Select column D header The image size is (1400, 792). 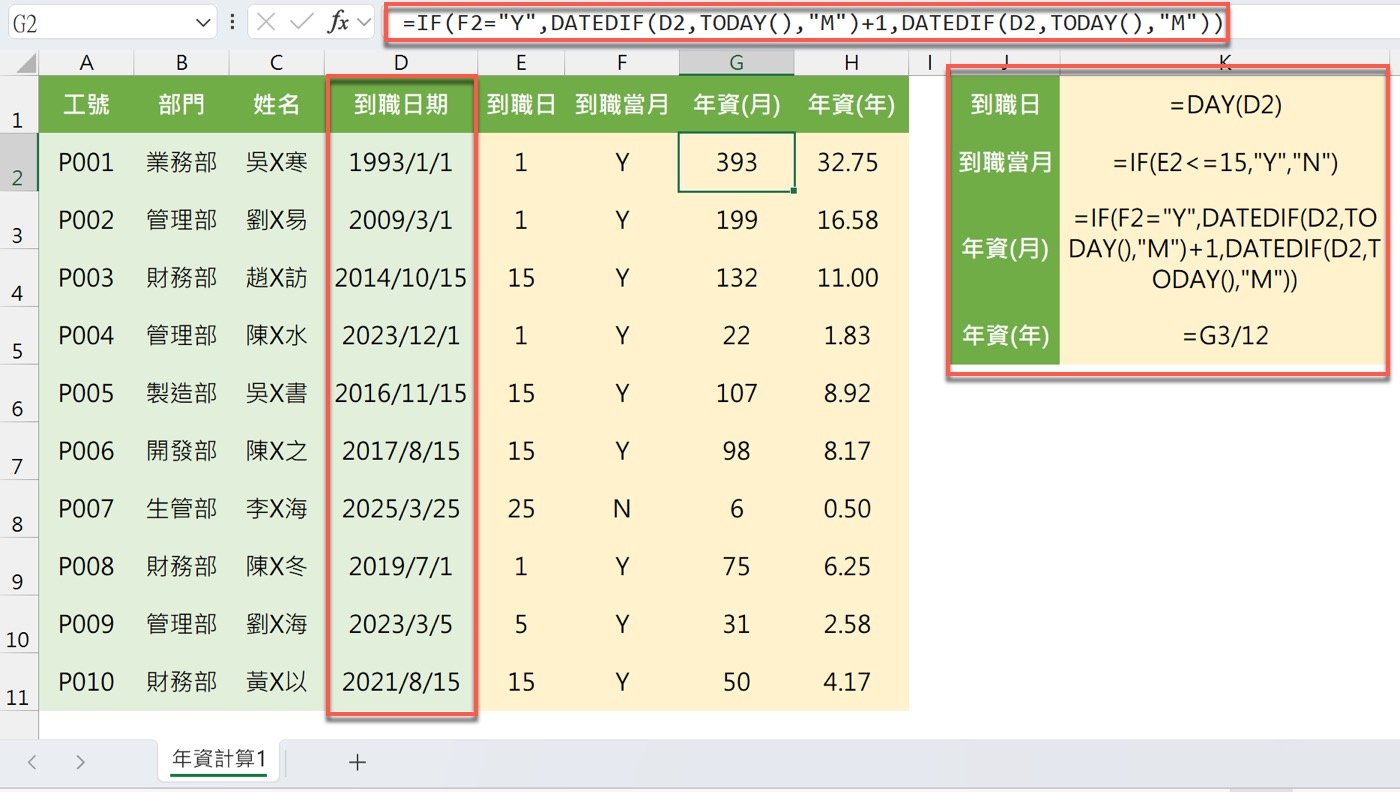pyautogui.click(x=401, y=62)
